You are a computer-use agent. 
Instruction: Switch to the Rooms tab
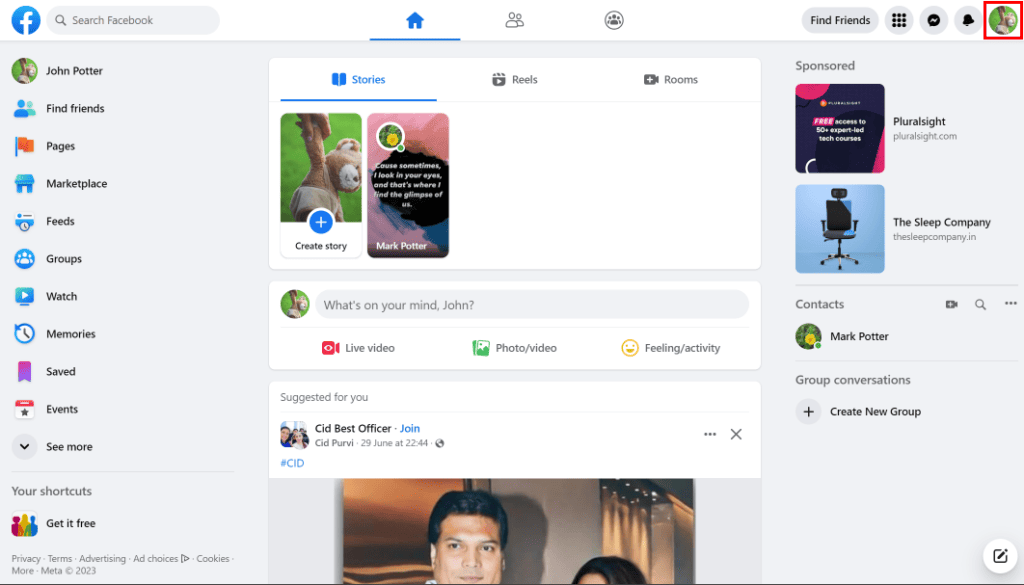(x=671, y=80)
